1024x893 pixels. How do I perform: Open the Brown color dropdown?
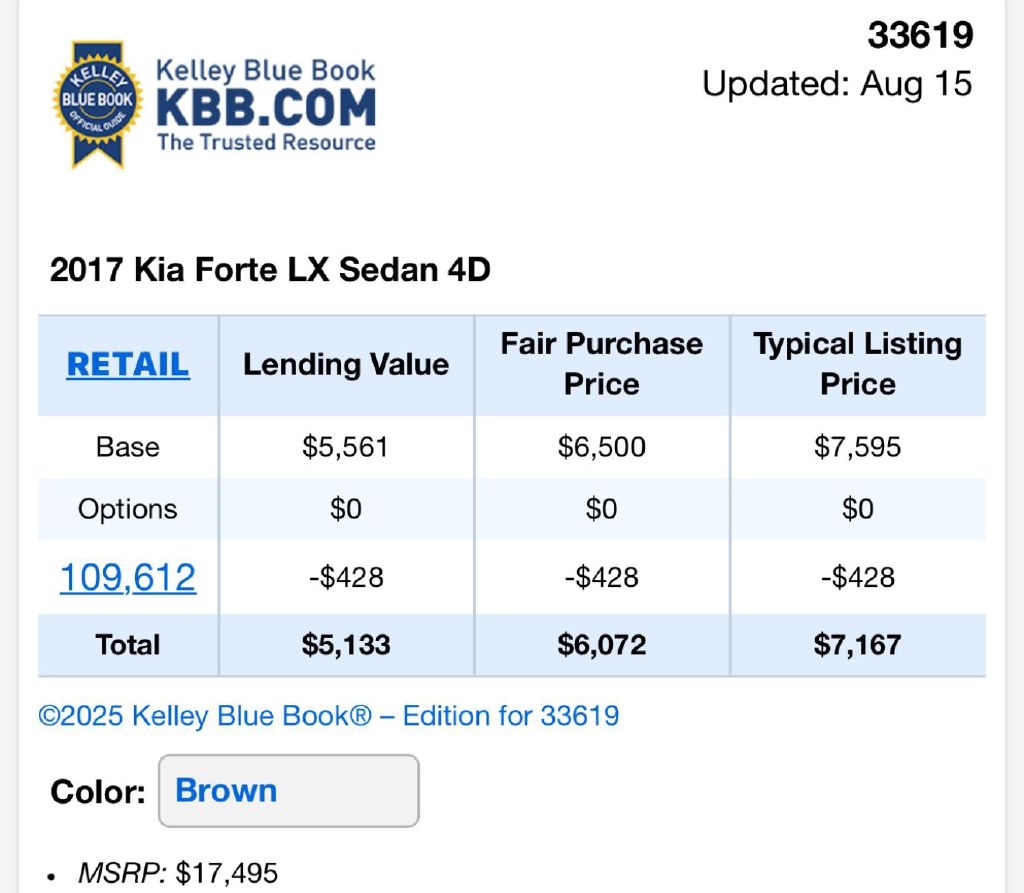[289, 791]
